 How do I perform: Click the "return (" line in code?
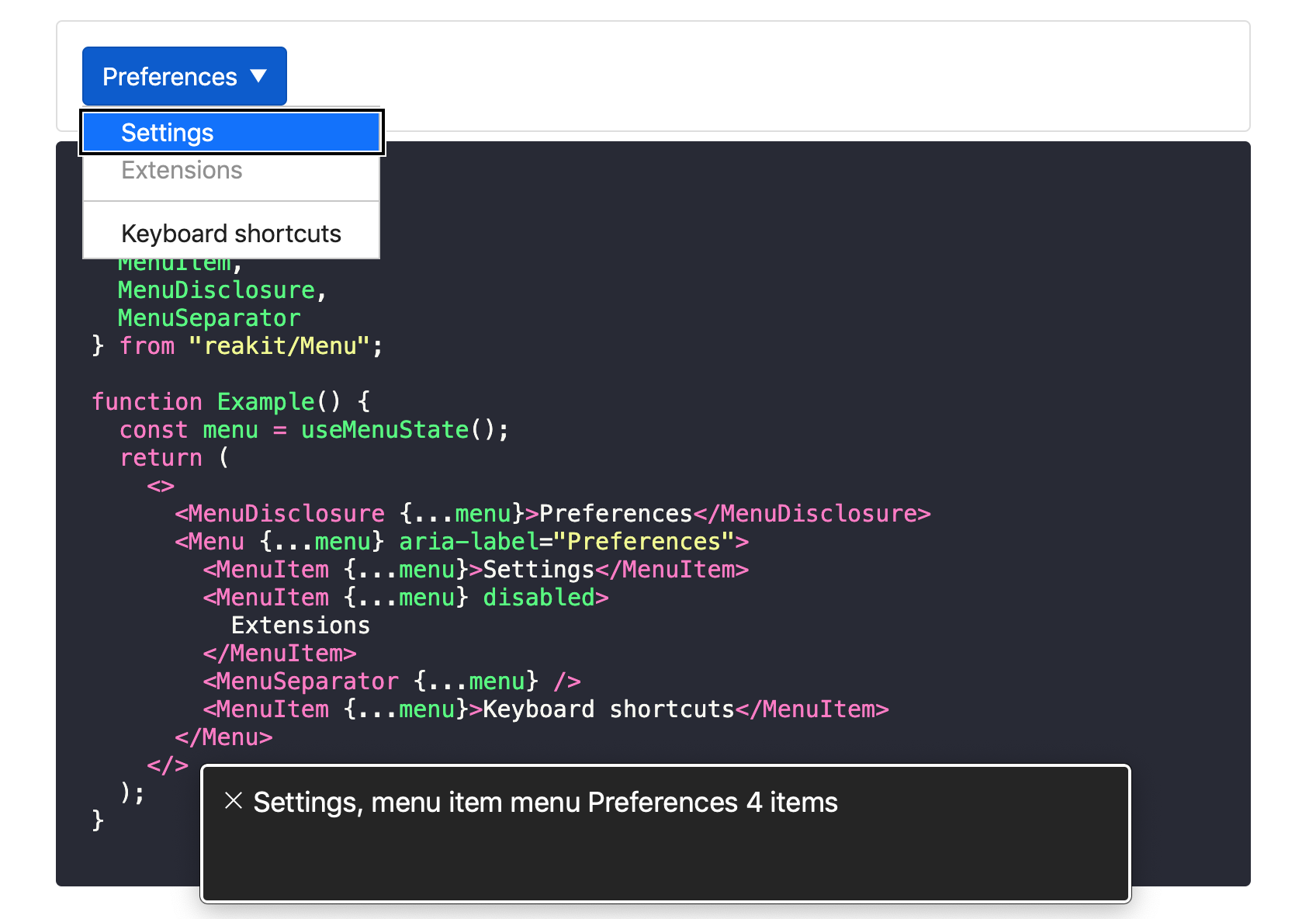click(x=175, y=458)
